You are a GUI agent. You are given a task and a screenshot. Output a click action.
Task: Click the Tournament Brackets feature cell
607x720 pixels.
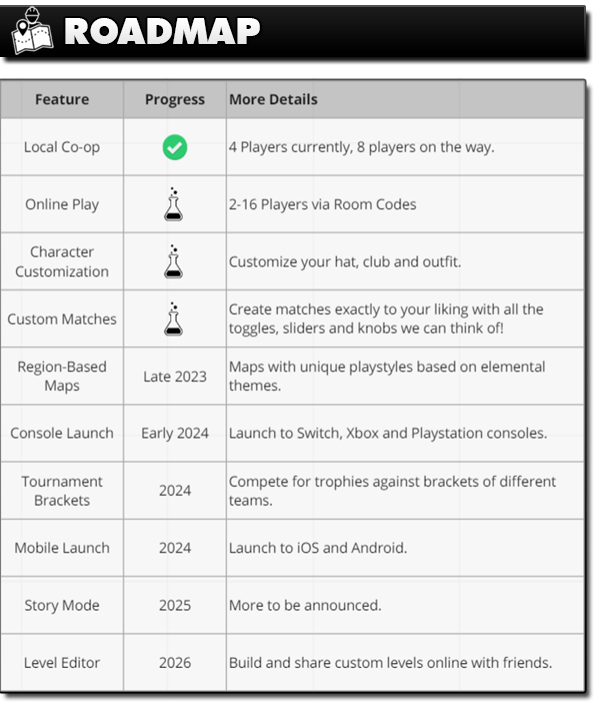pos(62,490)
